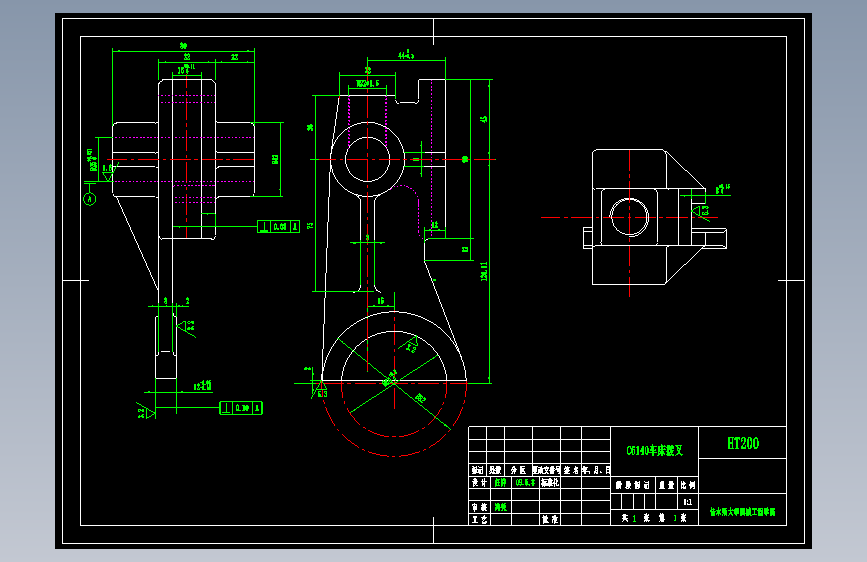
Task: Select the green institution name below HT200
Action: (742, 512)
